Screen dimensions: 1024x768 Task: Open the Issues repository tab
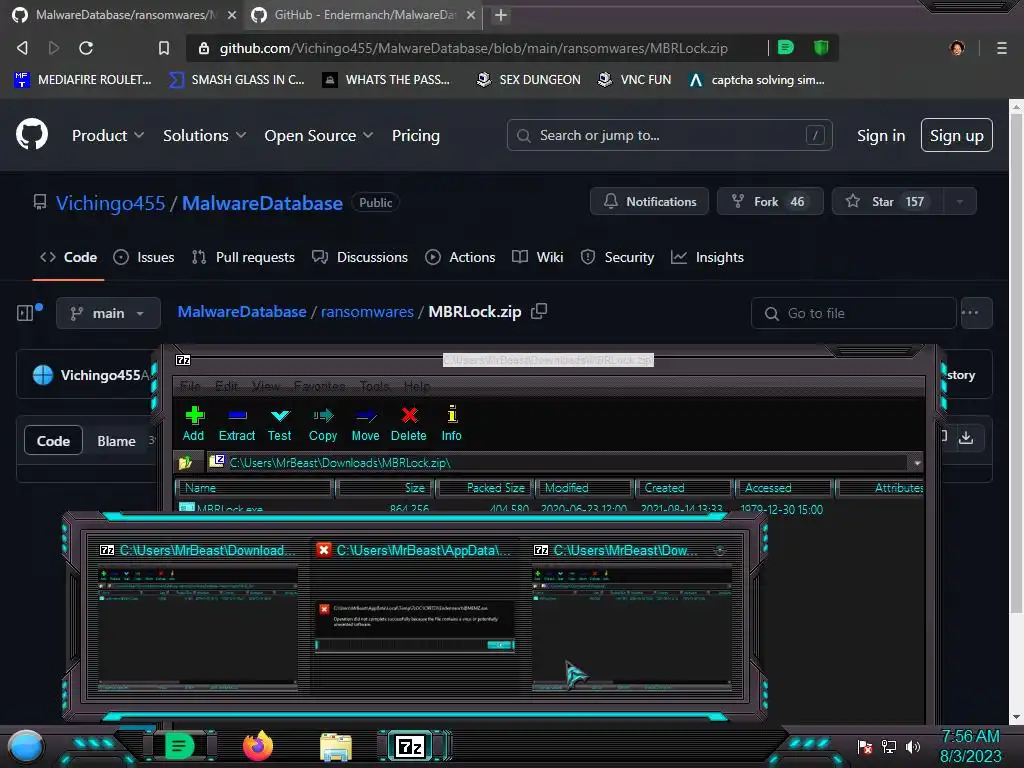pos(144,257)
